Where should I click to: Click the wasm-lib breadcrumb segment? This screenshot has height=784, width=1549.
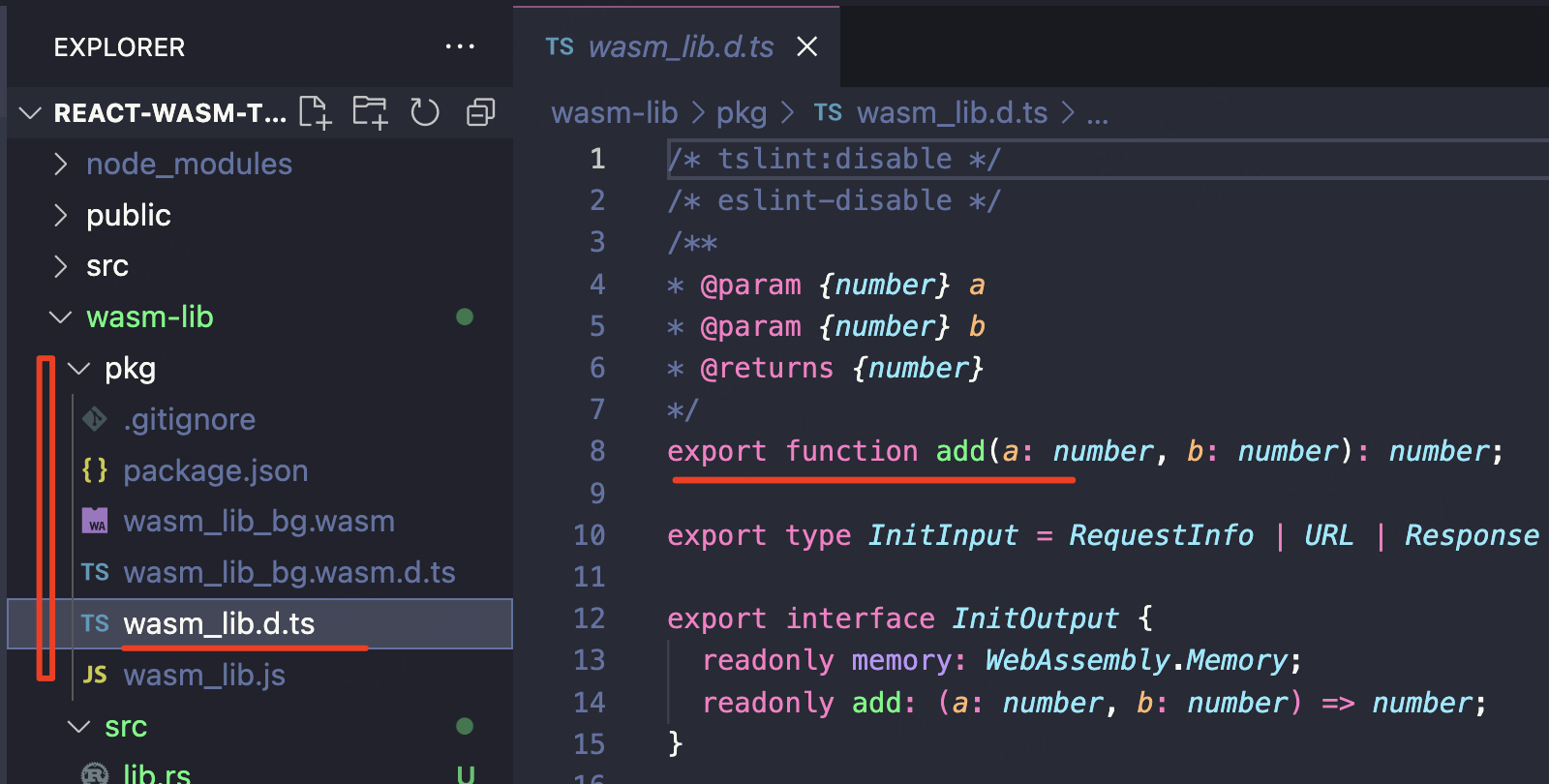(x=614, y=113)
